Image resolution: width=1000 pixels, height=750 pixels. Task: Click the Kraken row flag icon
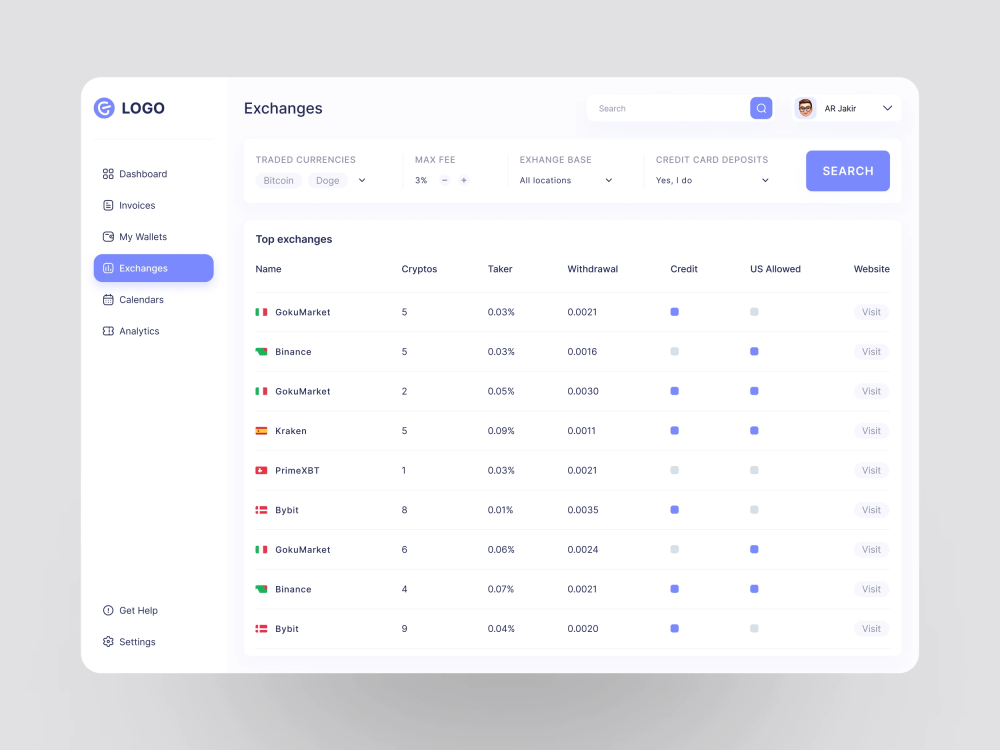(261, 431)
